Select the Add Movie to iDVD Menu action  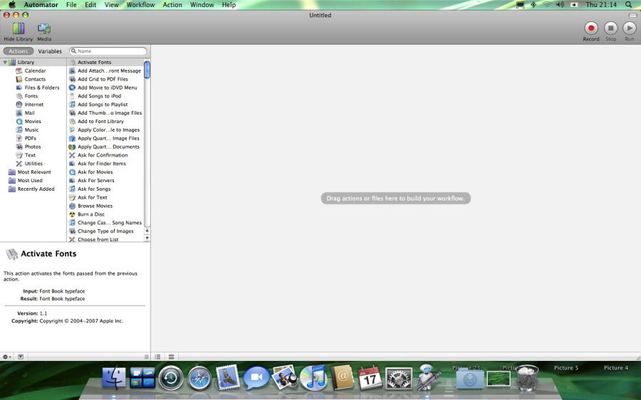105,88
